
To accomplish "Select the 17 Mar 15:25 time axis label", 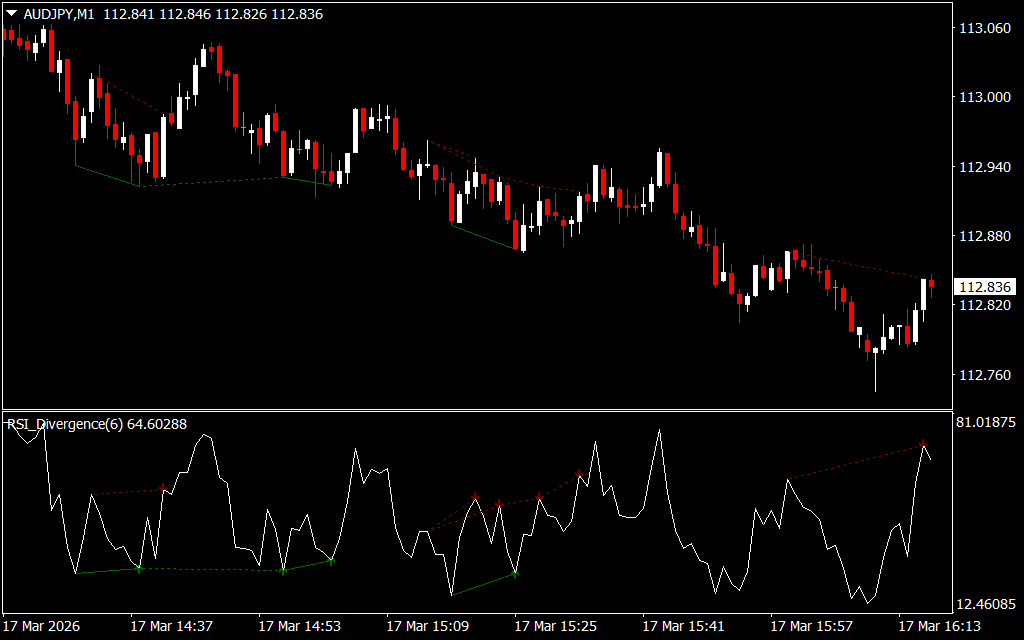I will point(555,626).
